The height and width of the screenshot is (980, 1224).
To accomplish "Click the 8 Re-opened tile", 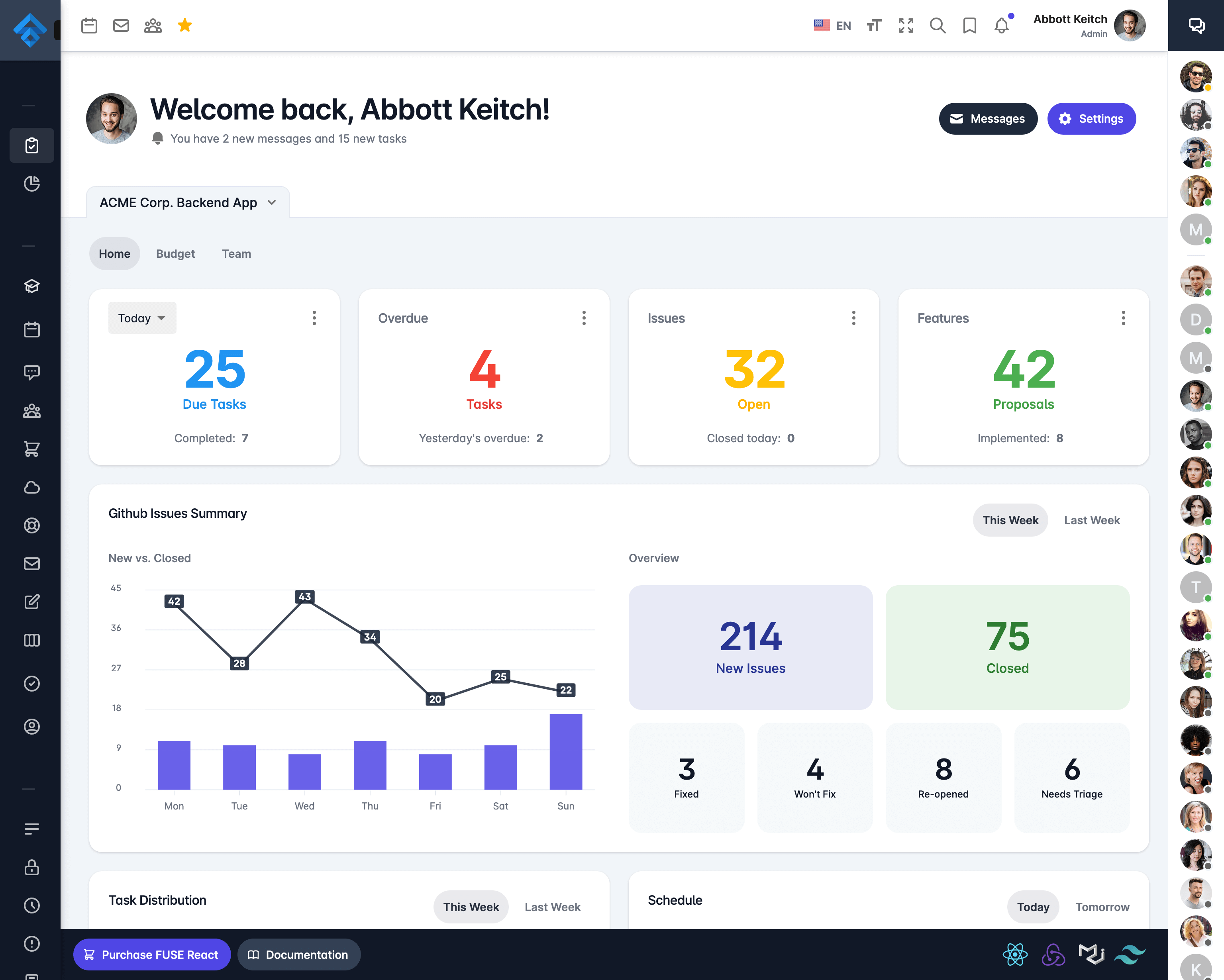I will click(x=943, y=777).
